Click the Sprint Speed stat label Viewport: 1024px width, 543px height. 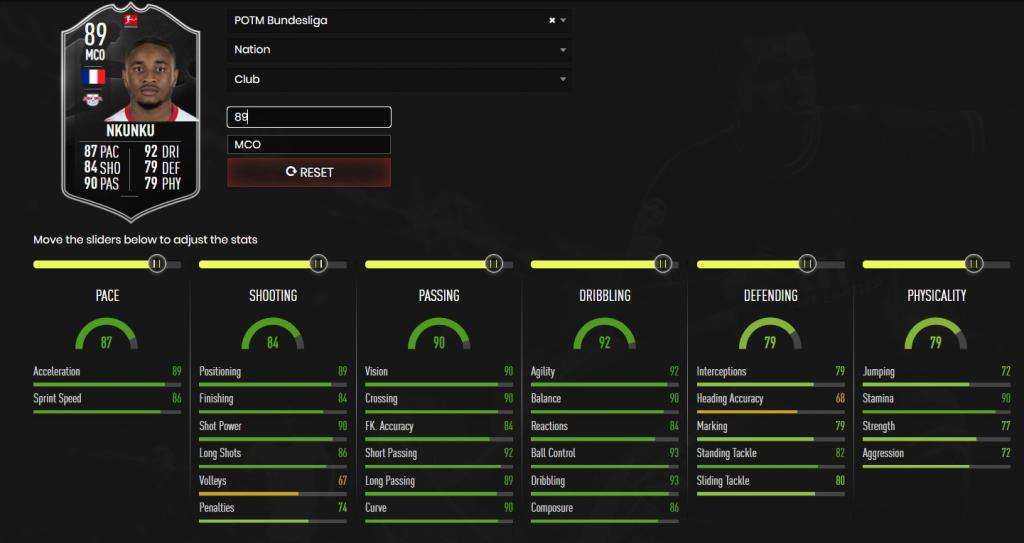pyautogui.click(x=57, y=399)
